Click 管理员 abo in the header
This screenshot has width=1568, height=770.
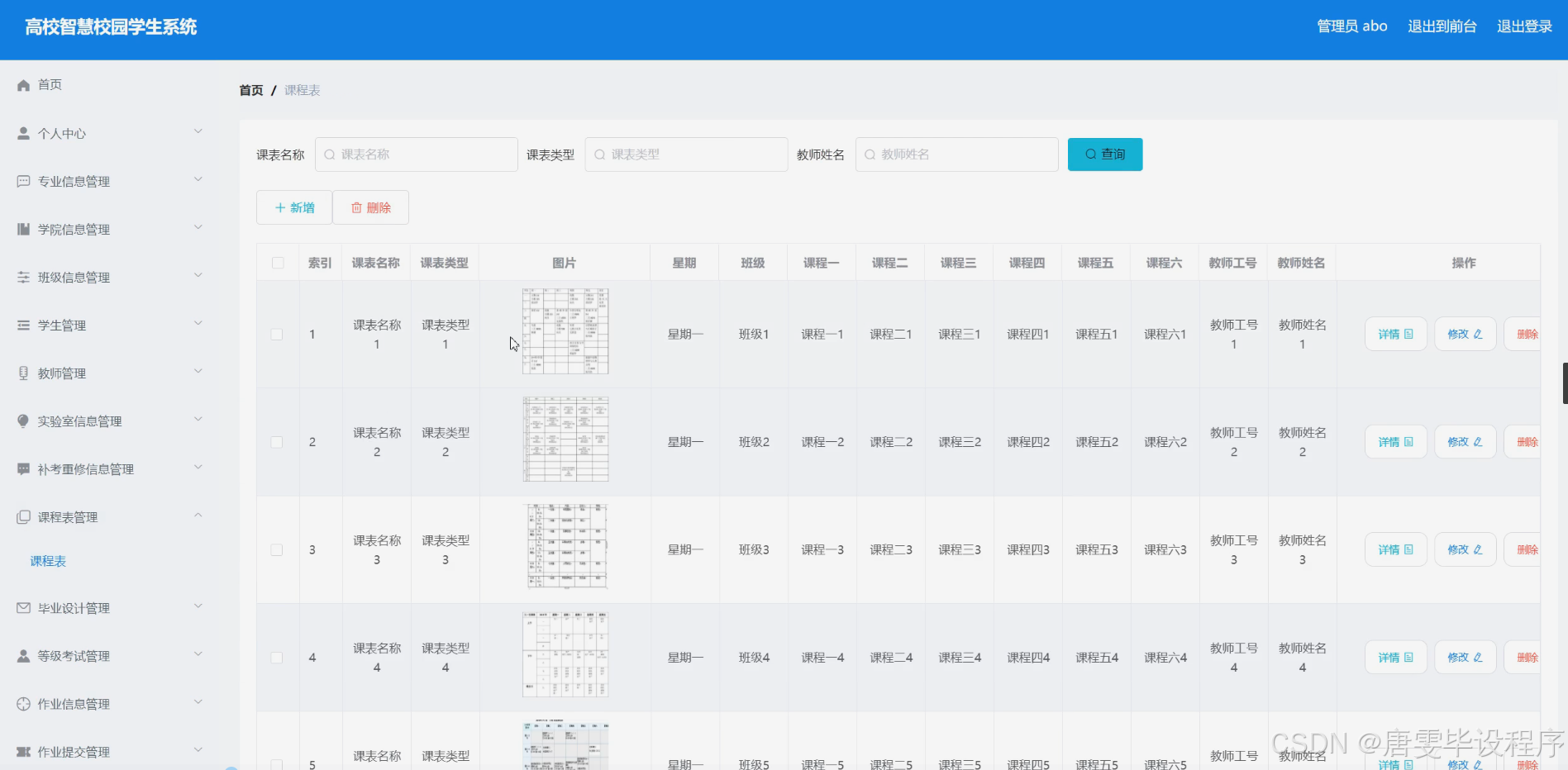(x=1351, y=26)
